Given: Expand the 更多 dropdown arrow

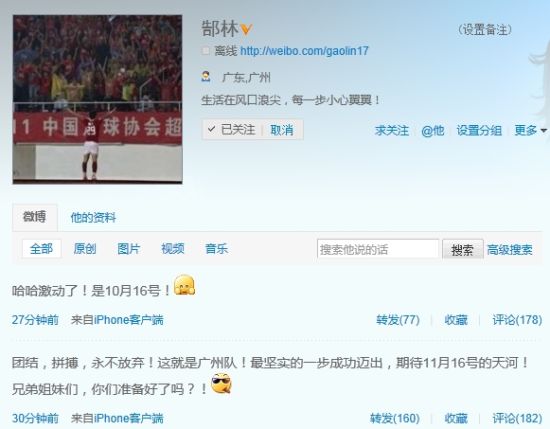Looking at the screenshot, I should tap(544, 130).
